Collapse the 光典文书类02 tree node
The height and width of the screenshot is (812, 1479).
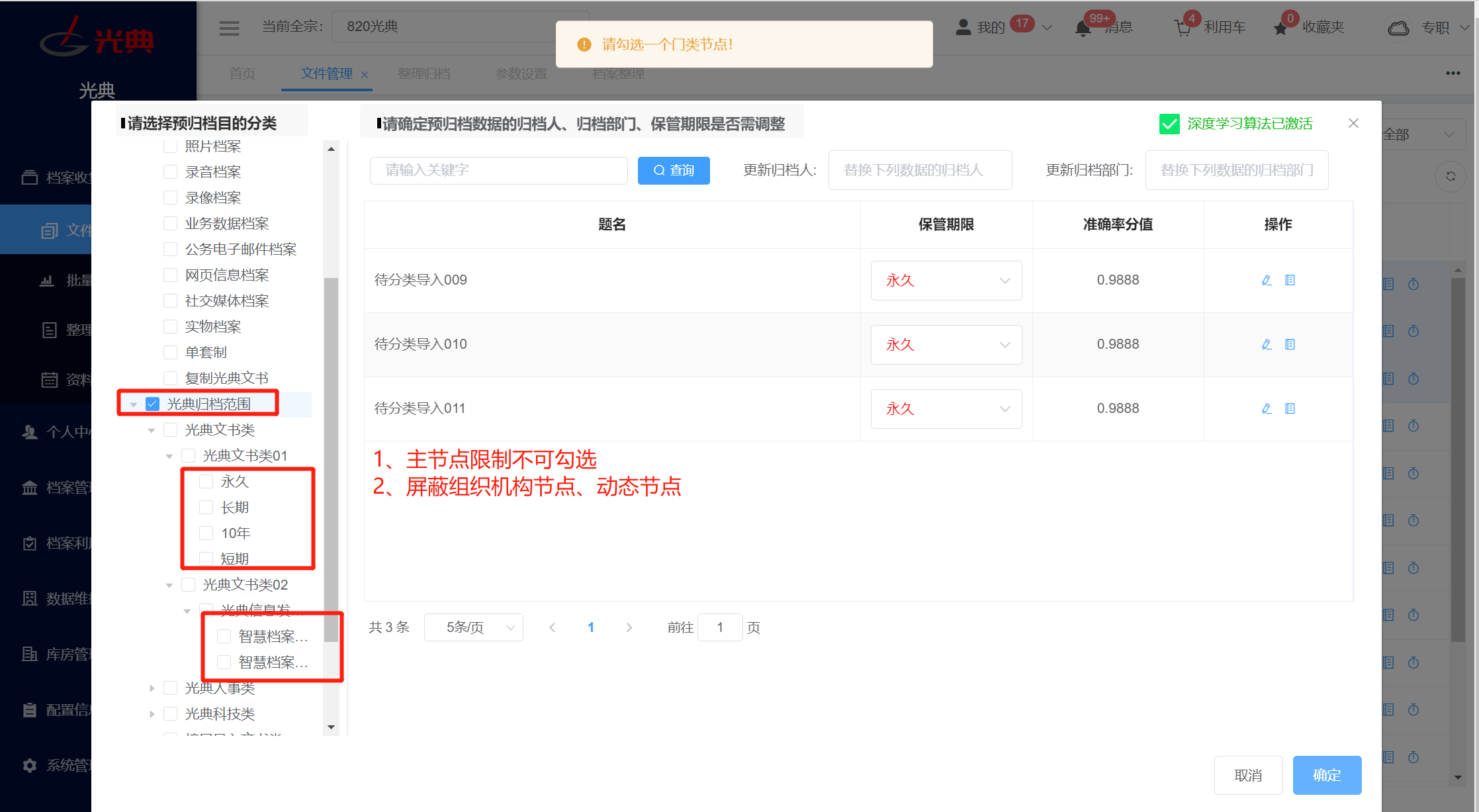coord(169,585)
